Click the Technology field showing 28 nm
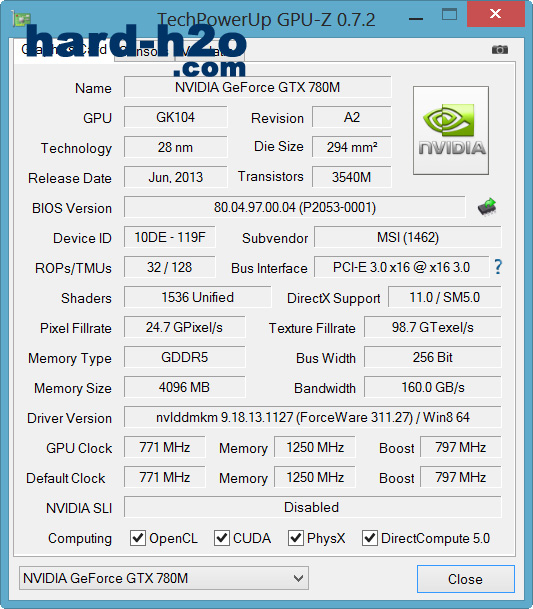Viewport: 533px width, 609px height. point(176,147)
